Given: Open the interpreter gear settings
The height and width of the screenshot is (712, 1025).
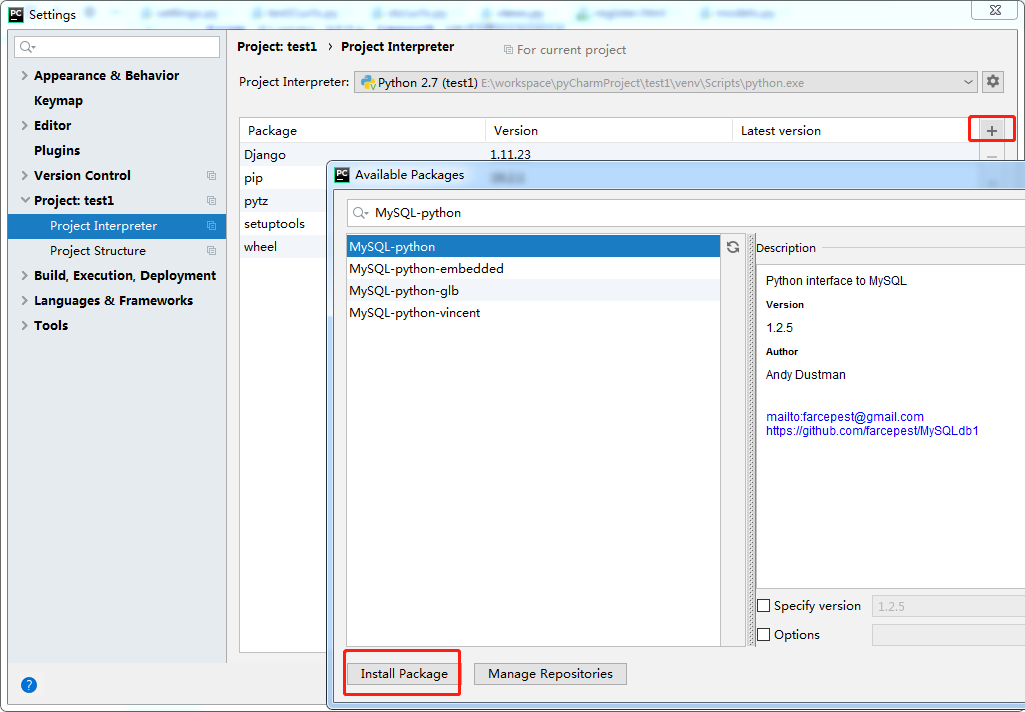Looking at the screenshot, I should click(x=993, y=82).
